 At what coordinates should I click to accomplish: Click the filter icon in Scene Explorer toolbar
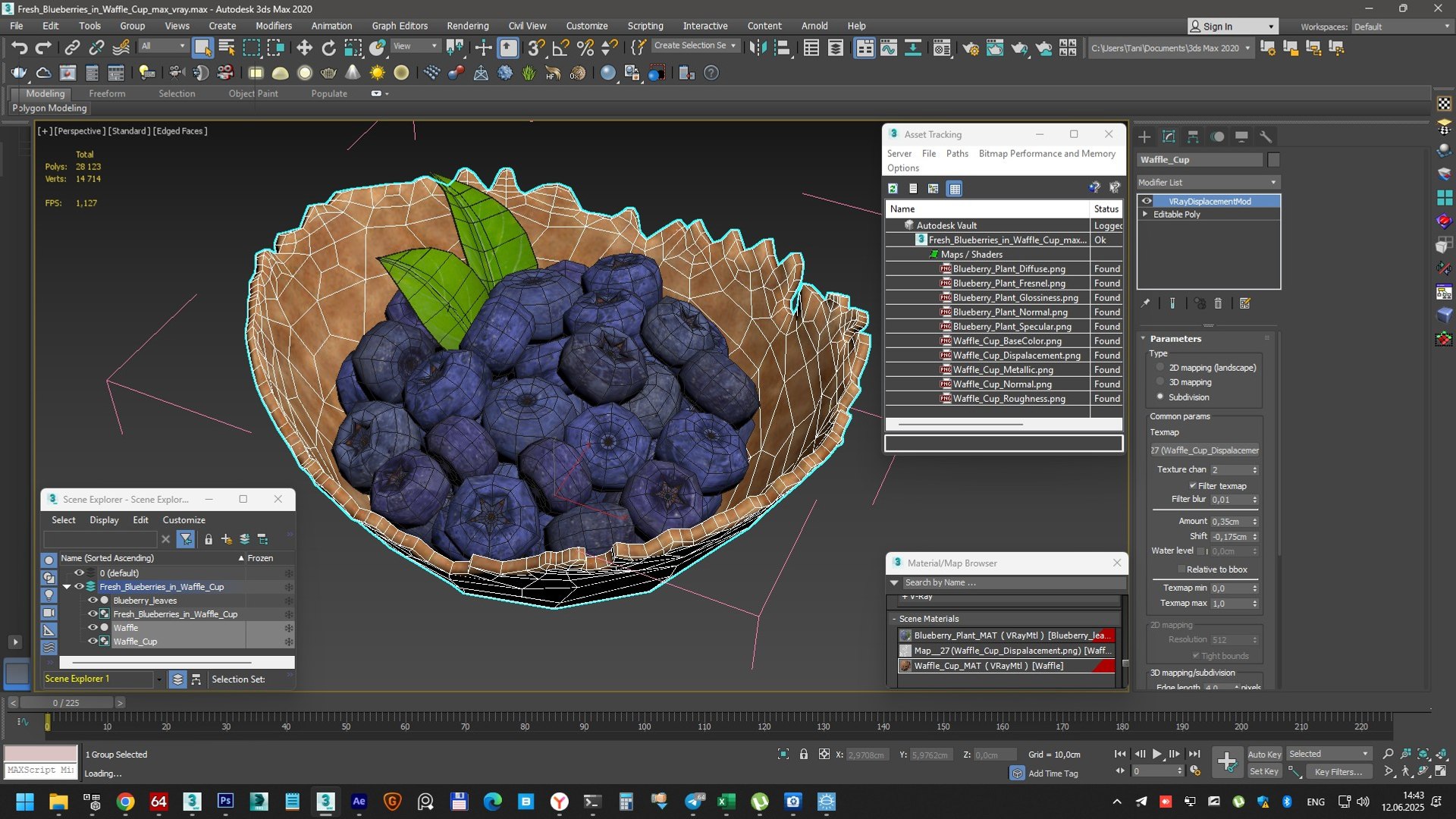(x=186, y=539)
